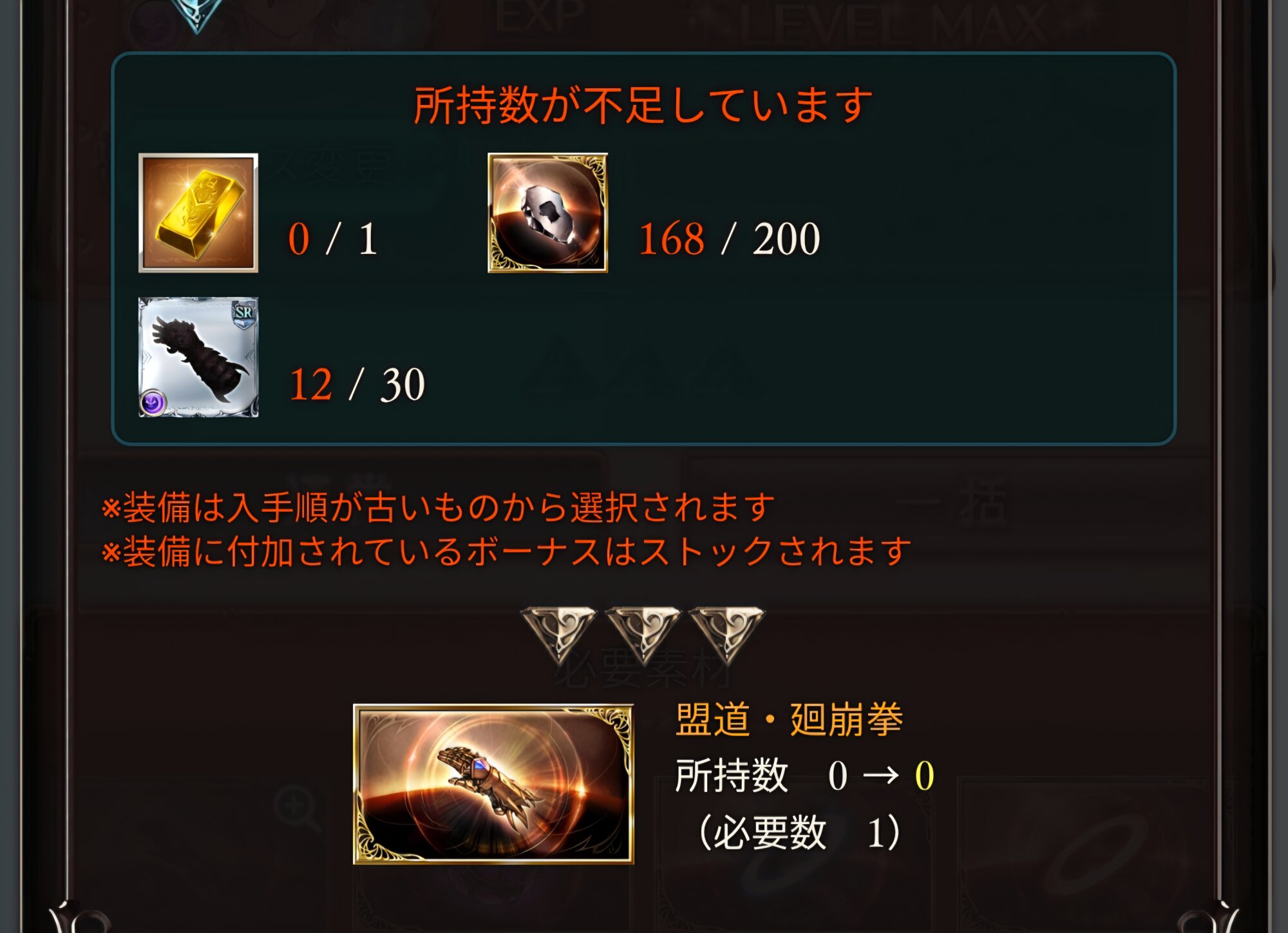Tap the purple dark element badge on gauntlet

(153, 403)
